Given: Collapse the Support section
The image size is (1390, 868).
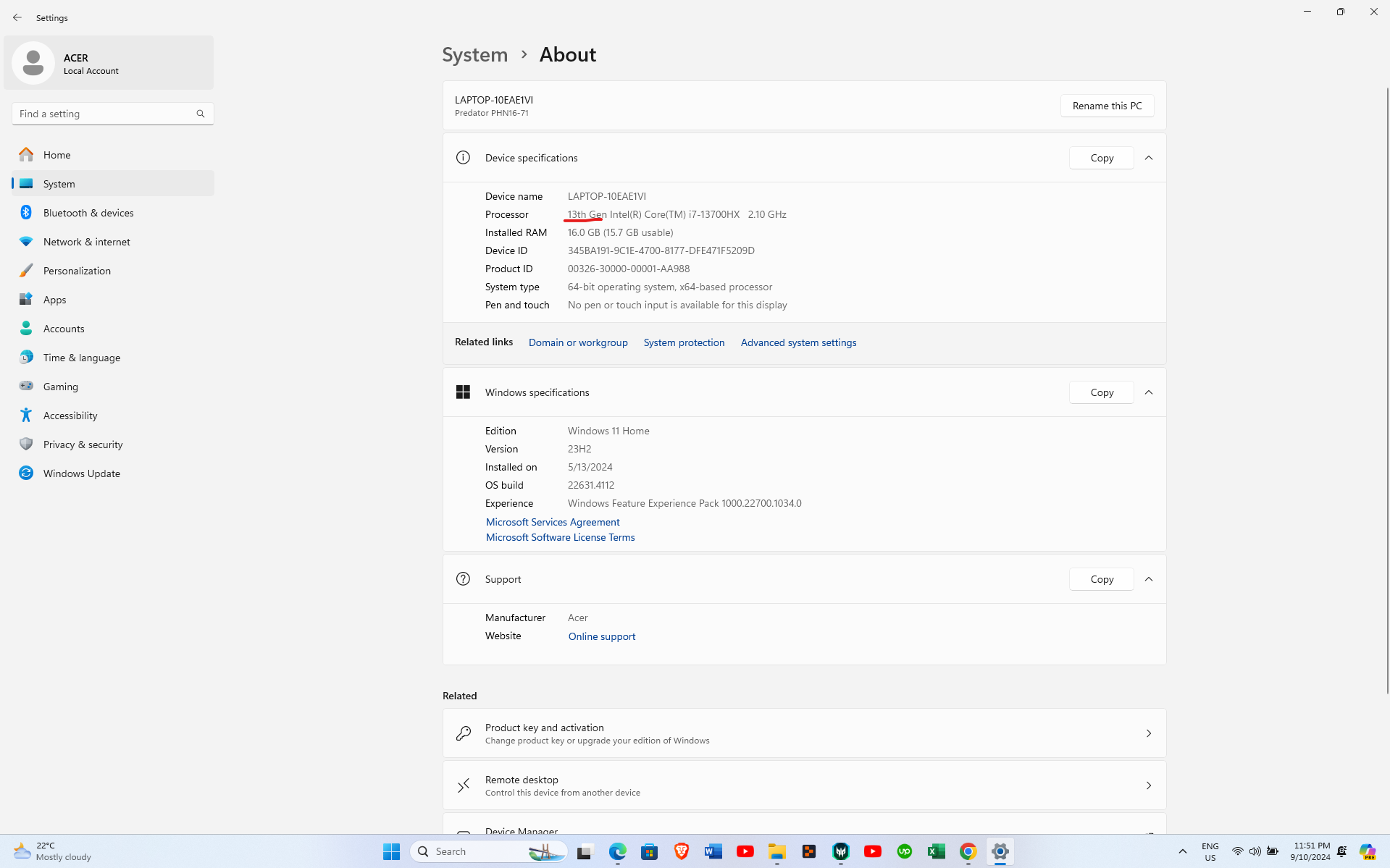Looking at the screenshot, I should tap(1149, 579).
